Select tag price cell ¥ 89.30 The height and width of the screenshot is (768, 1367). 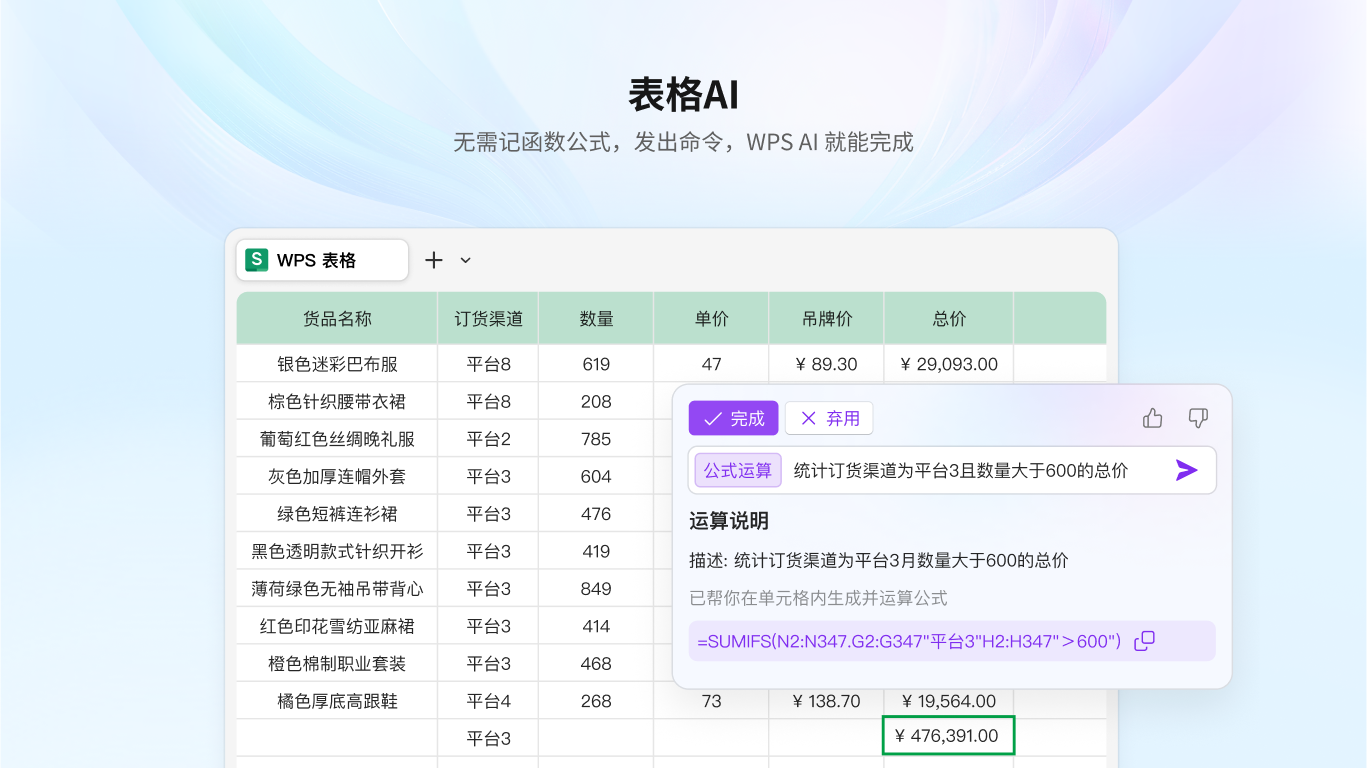826,364
